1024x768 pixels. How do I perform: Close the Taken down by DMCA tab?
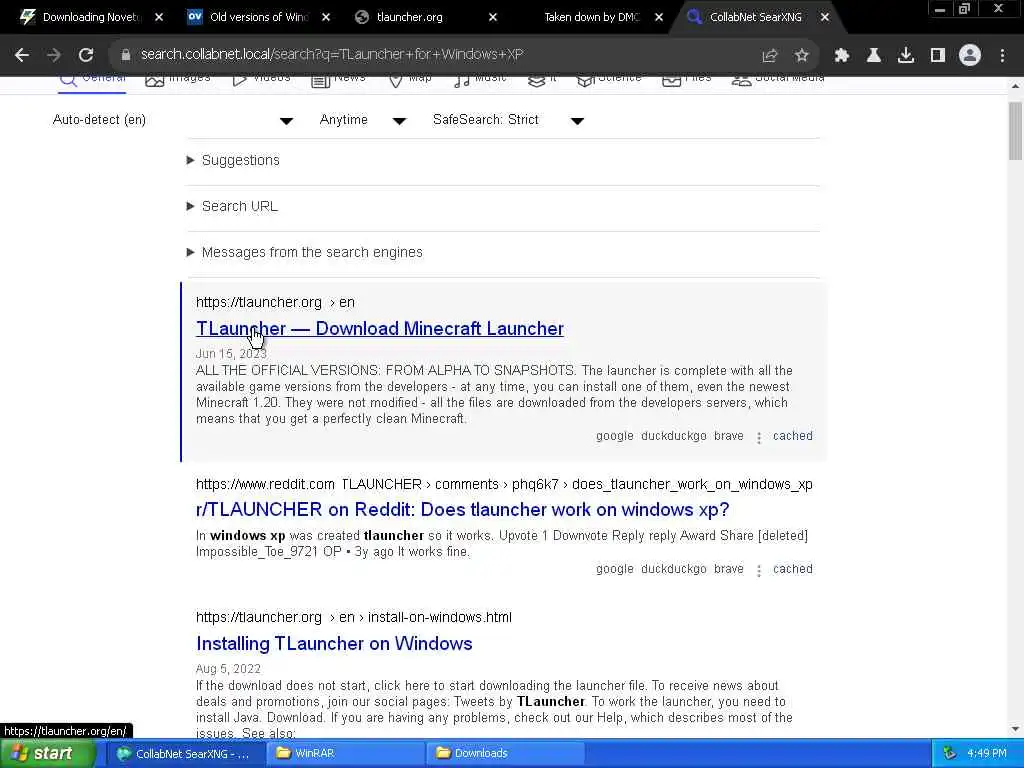point(659,17)
